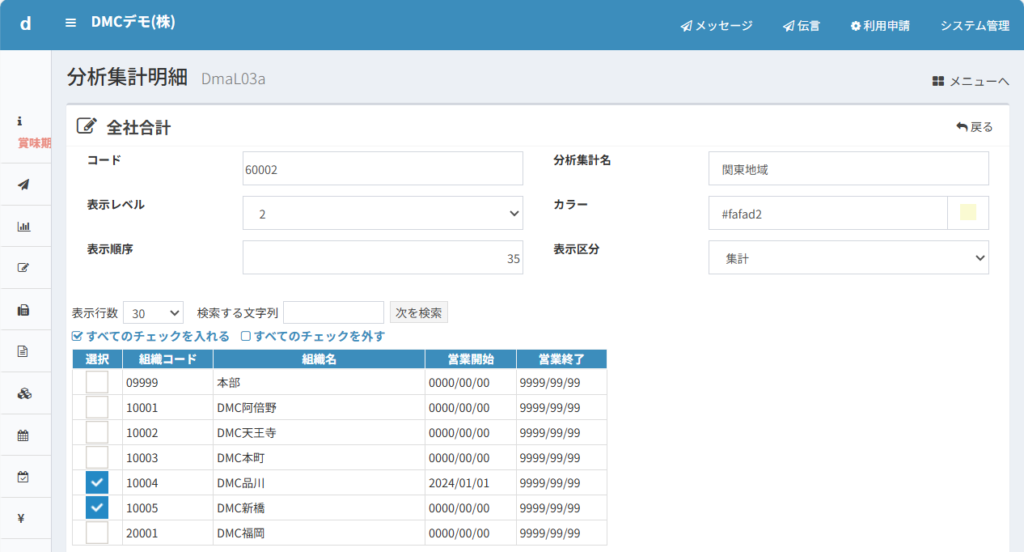This screenshot has width=1024, height=552.
Task: Uncheck the DMC品川 row checkbox
Action: (97, 483)
